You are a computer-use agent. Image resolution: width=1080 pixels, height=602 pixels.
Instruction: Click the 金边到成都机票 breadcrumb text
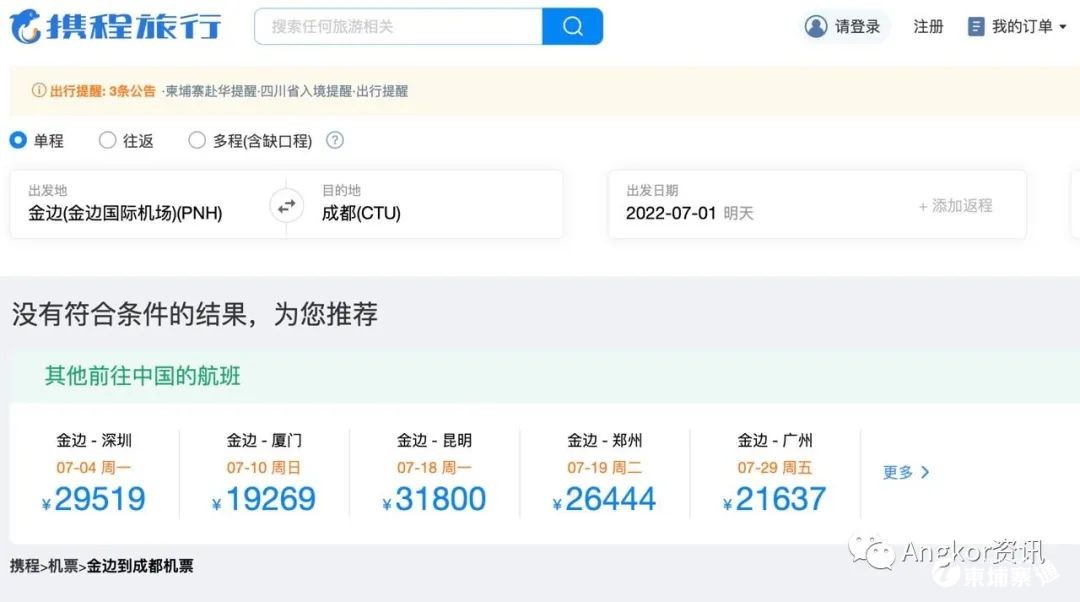pyautogui.click(x=140, y=566)
